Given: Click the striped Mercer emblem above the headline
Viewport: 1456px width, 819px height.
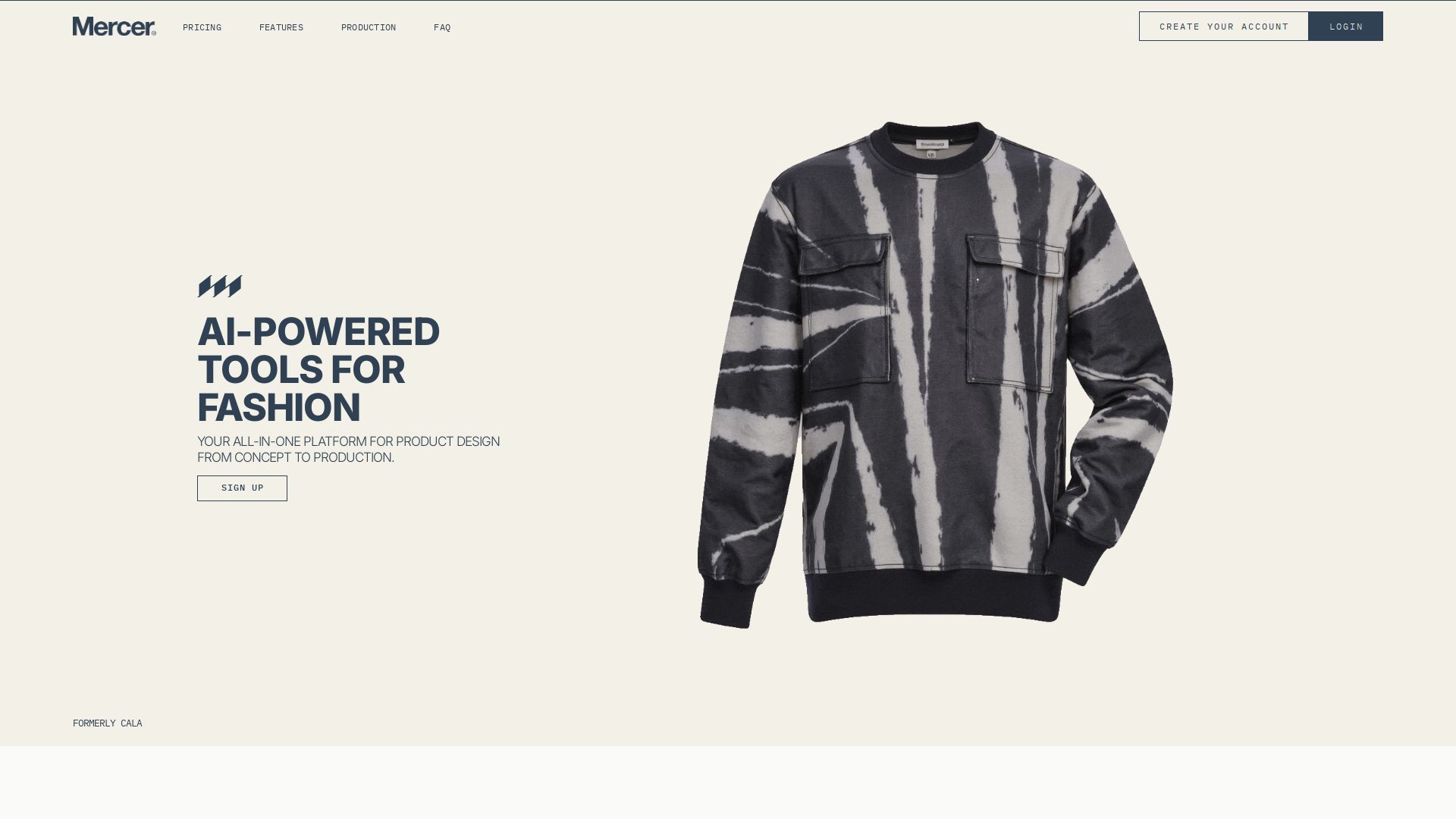Looking at the screenshot, I should coord(220,287).
